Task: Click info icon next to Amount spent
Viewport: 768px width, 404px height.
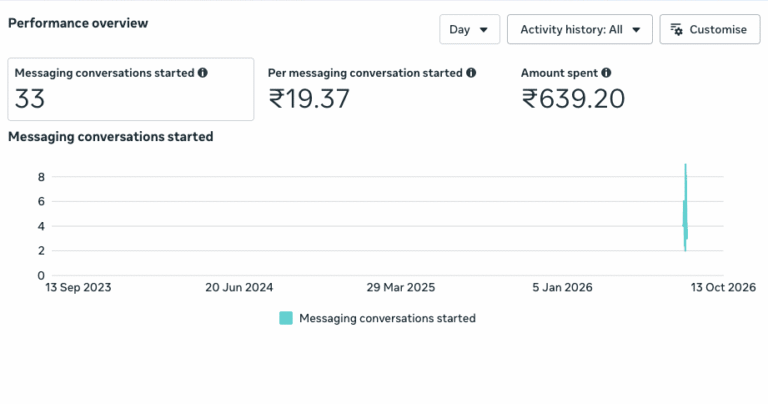Action: [606, 72]
